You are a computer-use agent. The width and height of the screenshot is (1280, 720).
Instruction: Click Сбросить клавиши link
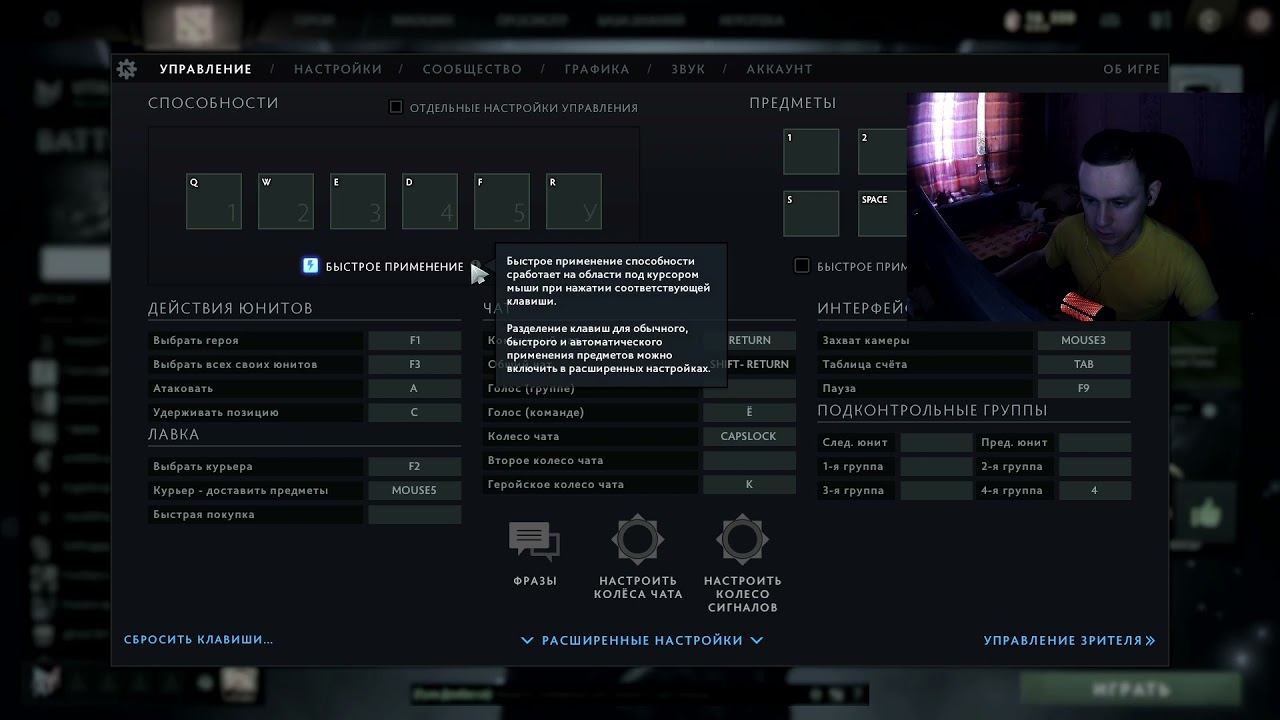coord(199,639)
